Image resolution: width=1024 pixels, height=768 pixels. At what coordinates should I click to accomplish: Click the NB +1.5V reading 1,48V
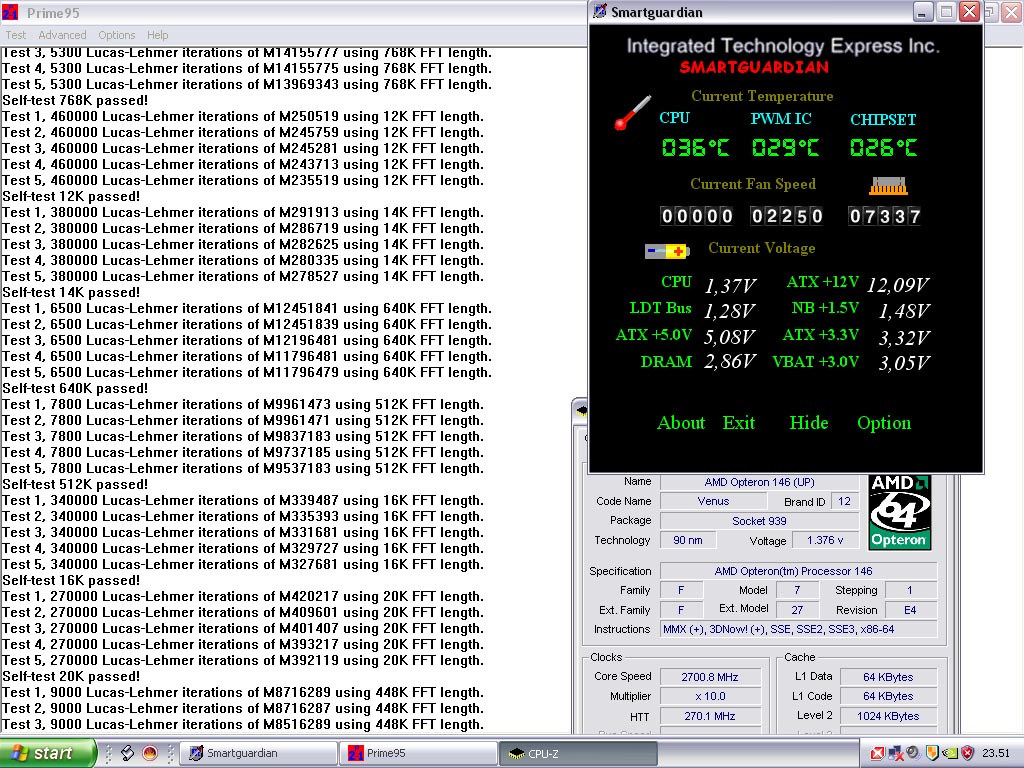point(904,311)
